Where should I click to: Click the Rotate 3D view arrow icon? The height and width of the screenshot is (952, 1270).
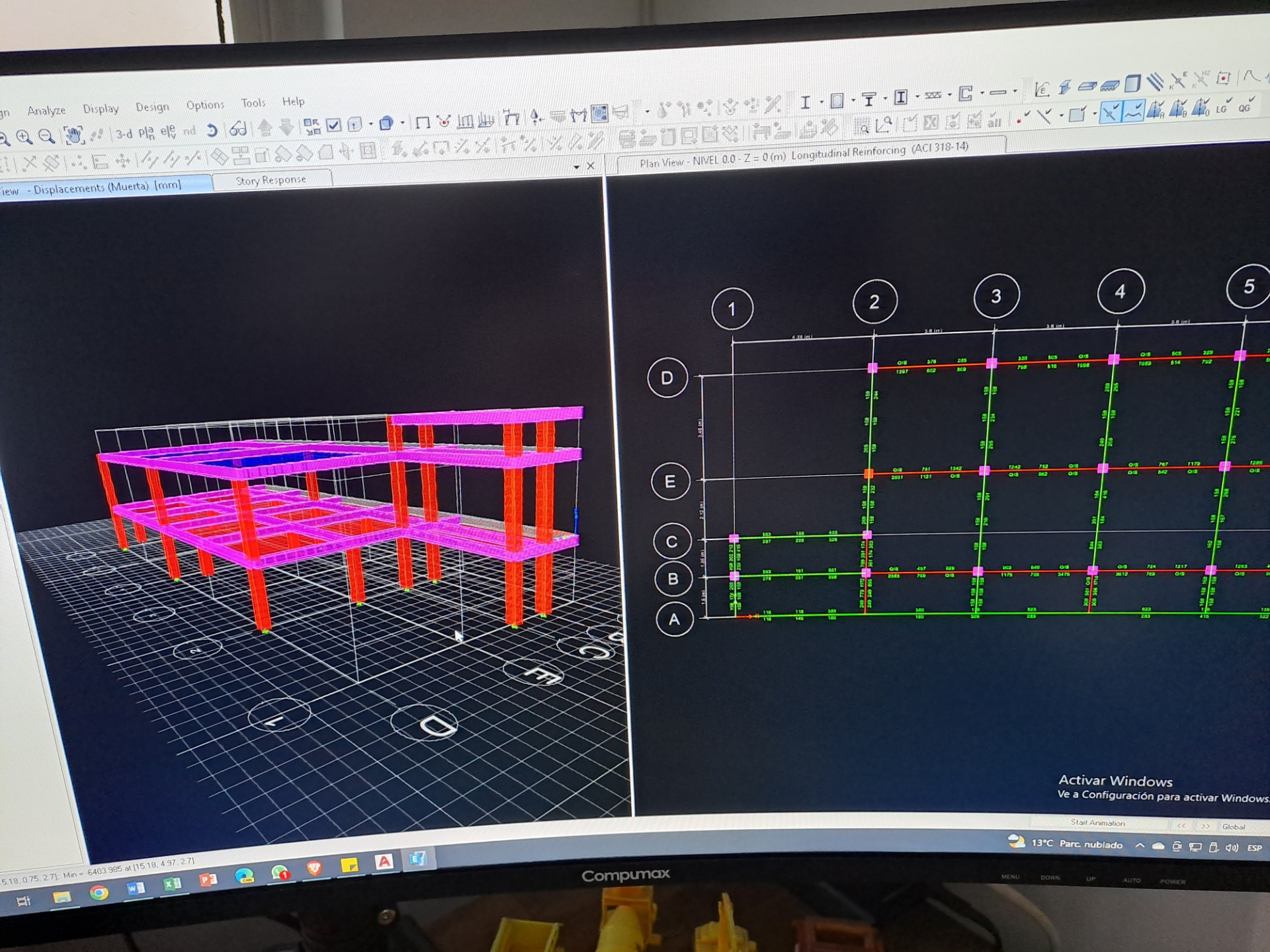(212, 130)
